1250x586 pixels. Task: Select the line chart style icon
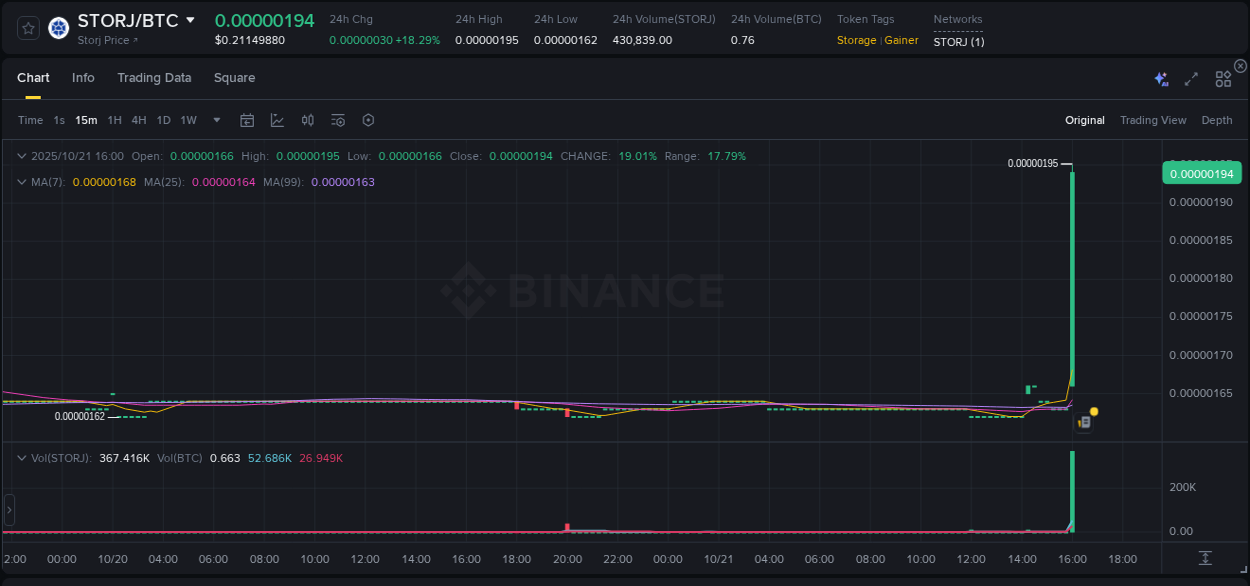[277, 119]
